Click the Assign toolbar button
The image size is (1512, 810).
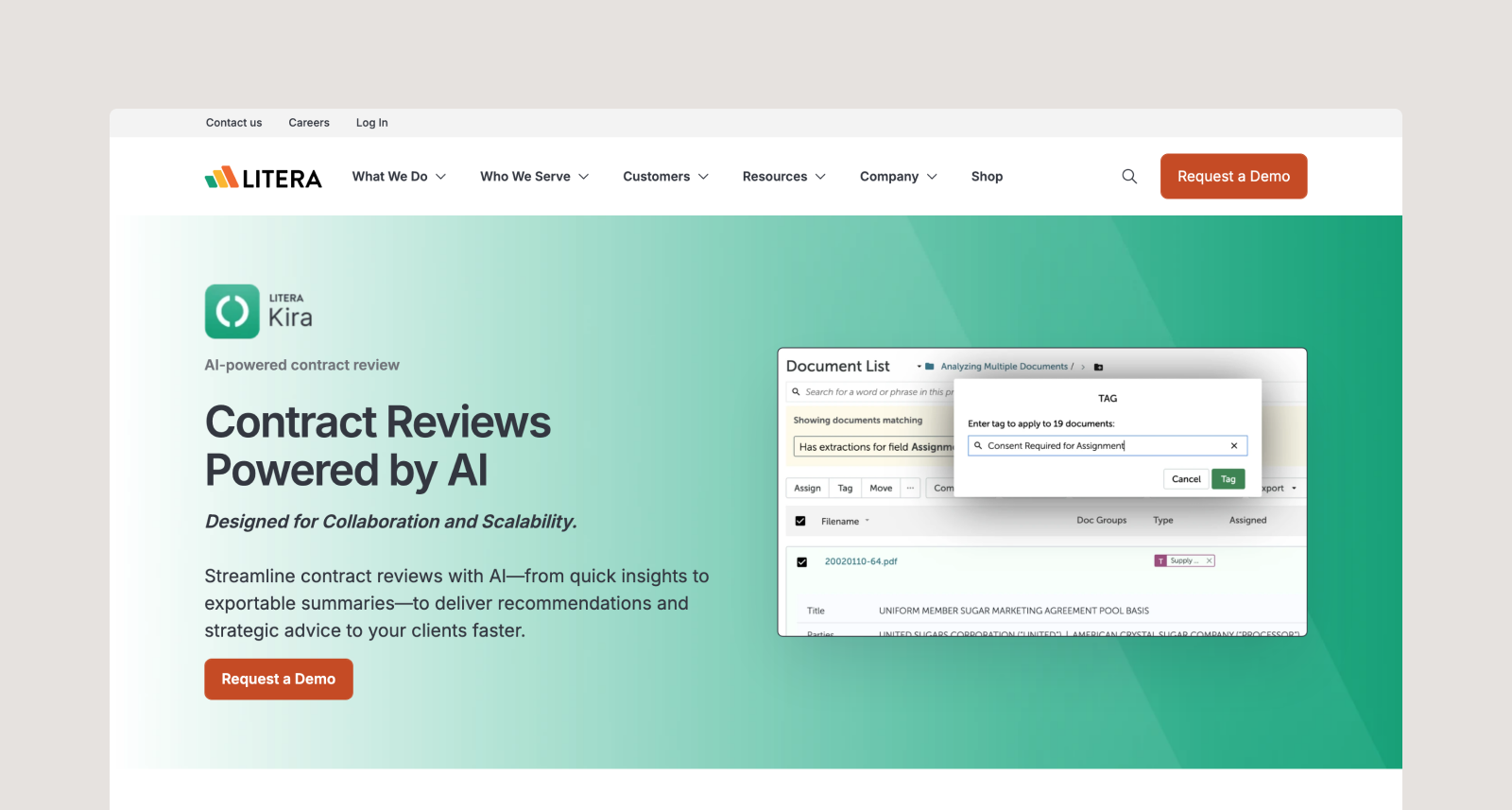(807, 488)
